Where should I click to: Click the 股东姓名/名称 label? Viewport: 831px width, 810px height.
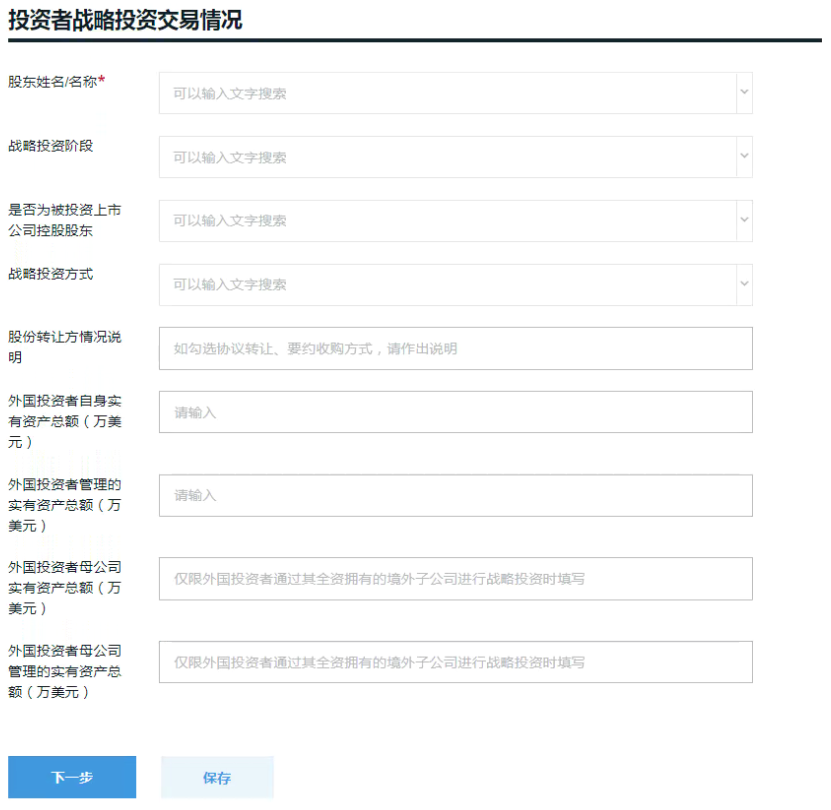57,82
